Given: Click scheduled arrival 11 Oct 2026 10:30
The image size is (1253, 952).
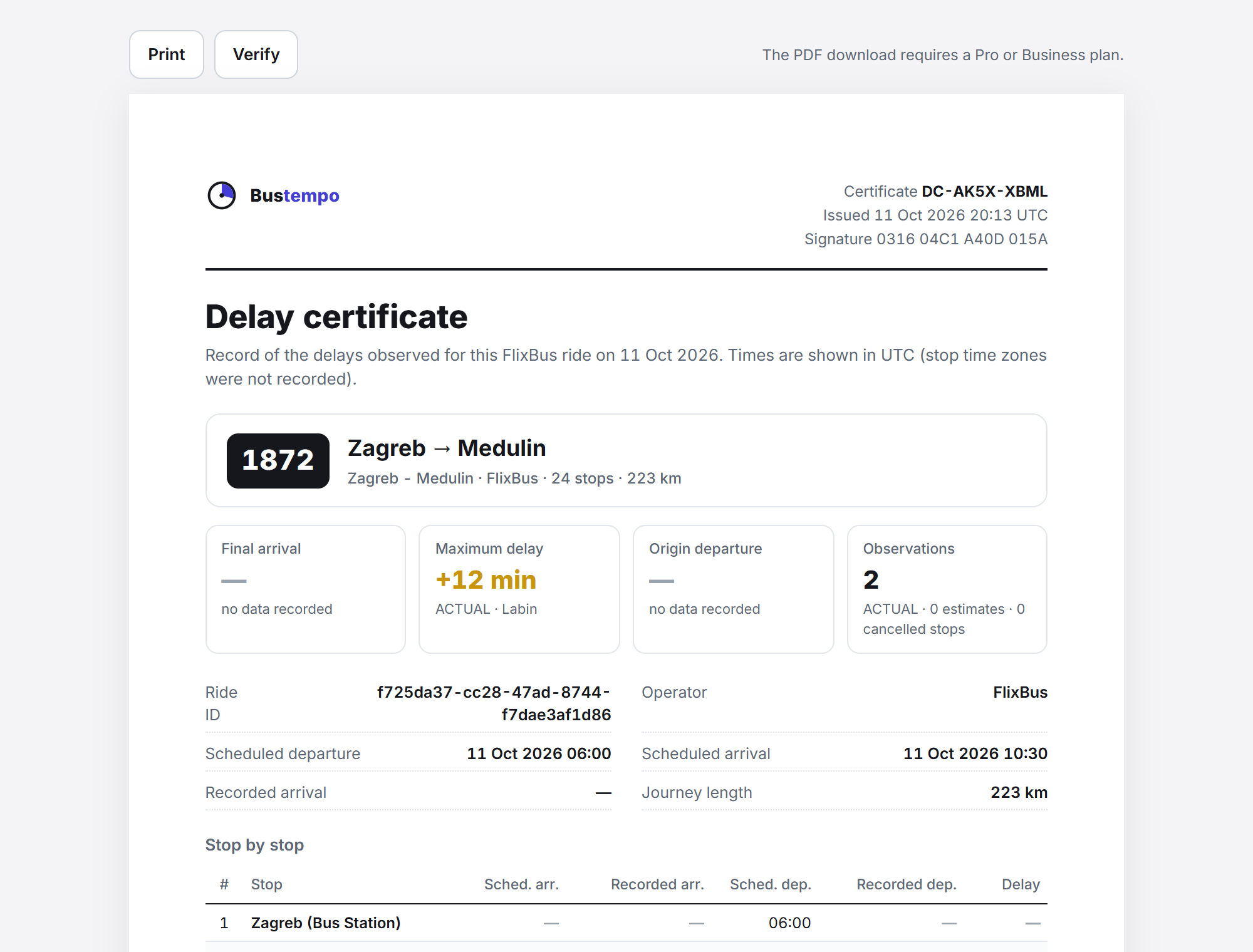Looking at the screenshot, I should [x=975, y=753].
